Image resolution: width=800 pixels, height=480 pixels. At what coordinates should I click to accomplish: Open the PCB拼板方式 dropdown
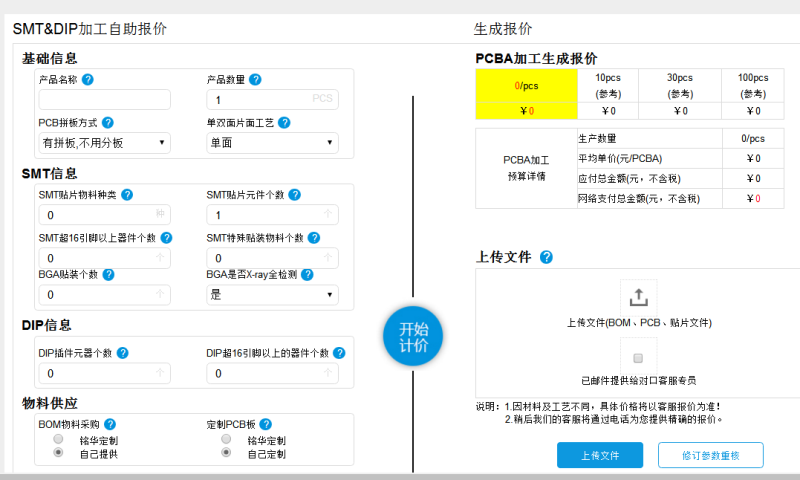[x=104, y=143]
